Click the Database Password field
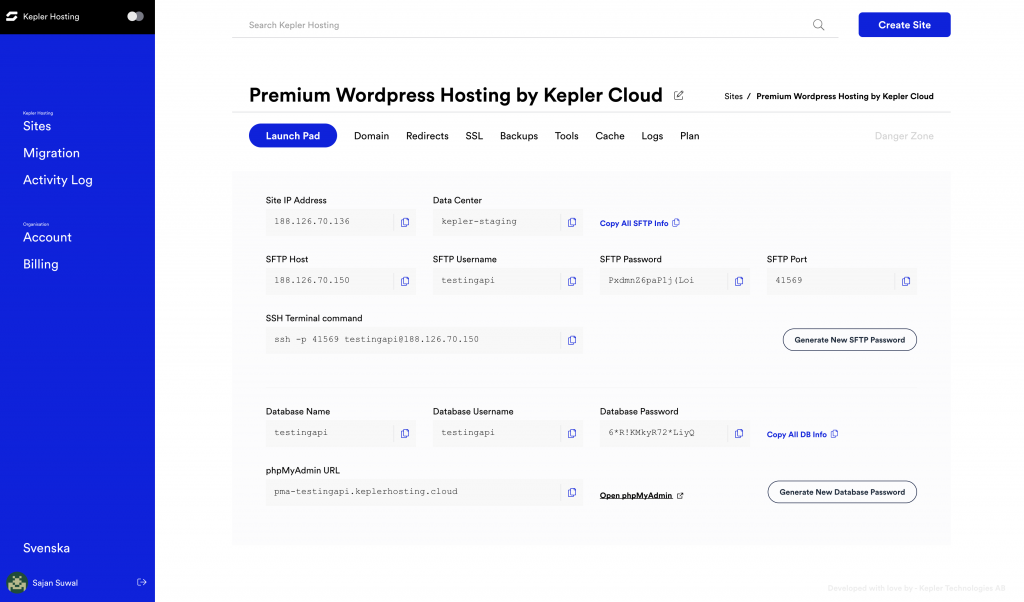The height and width of the screenshot is (602, 1024). [x=664, y=433]
